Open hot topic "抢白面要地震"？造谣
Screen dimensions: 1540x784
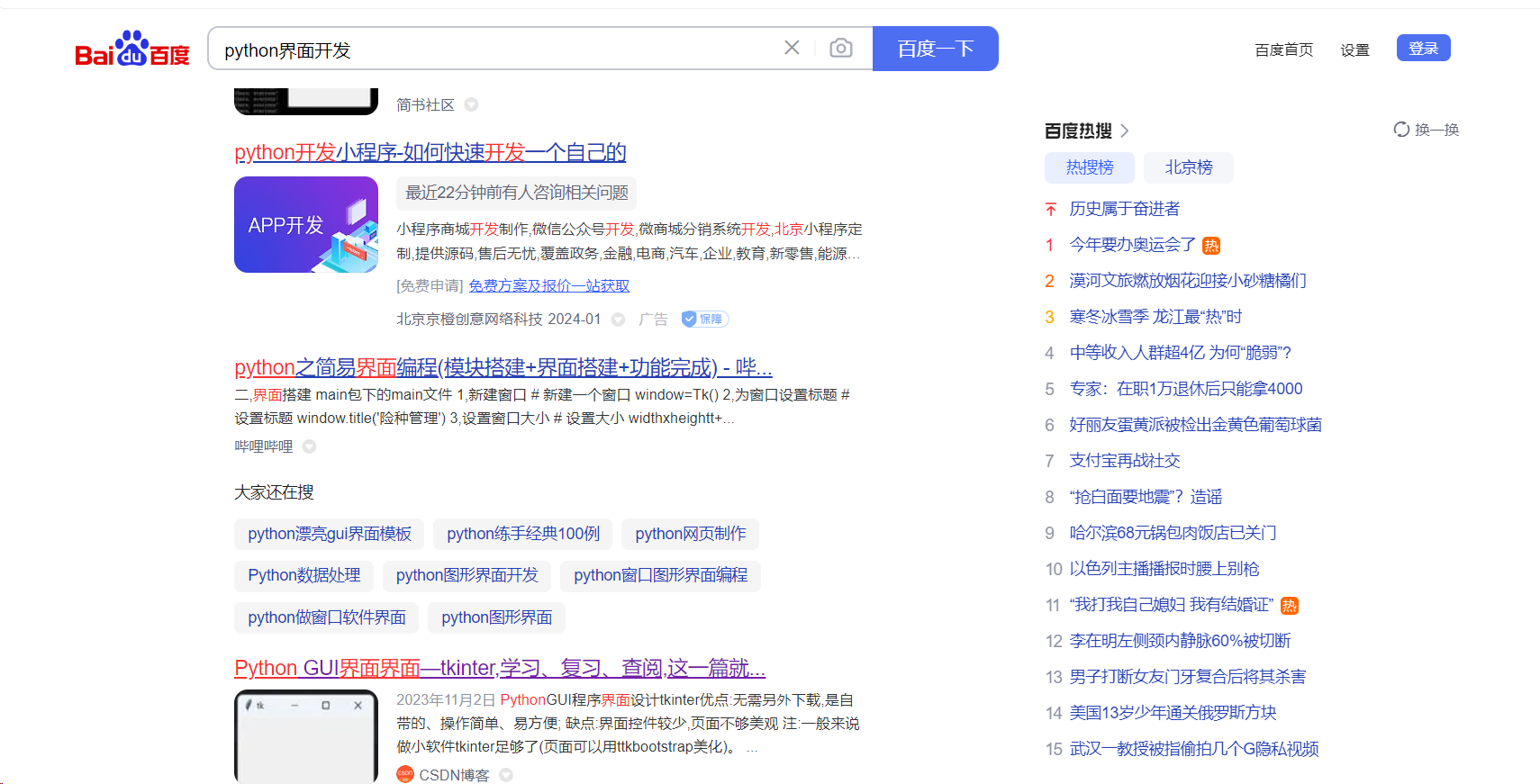point(1146,497)
